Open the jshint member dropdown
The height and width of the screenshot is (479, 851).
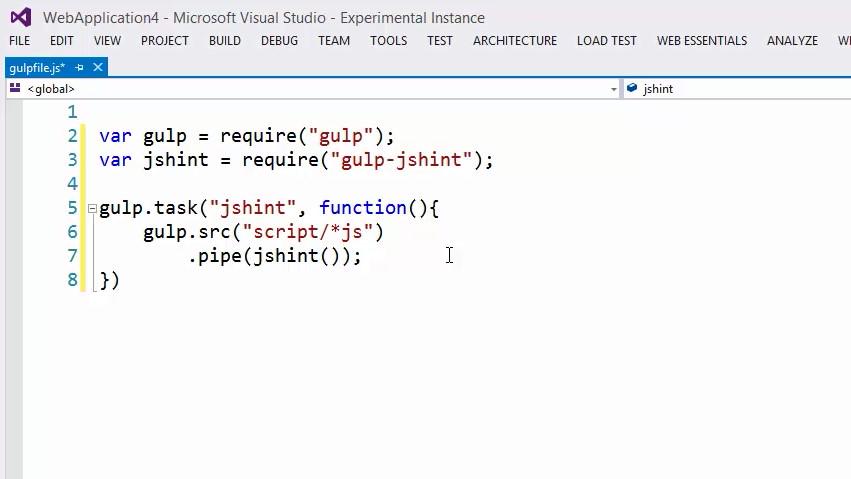738,89
